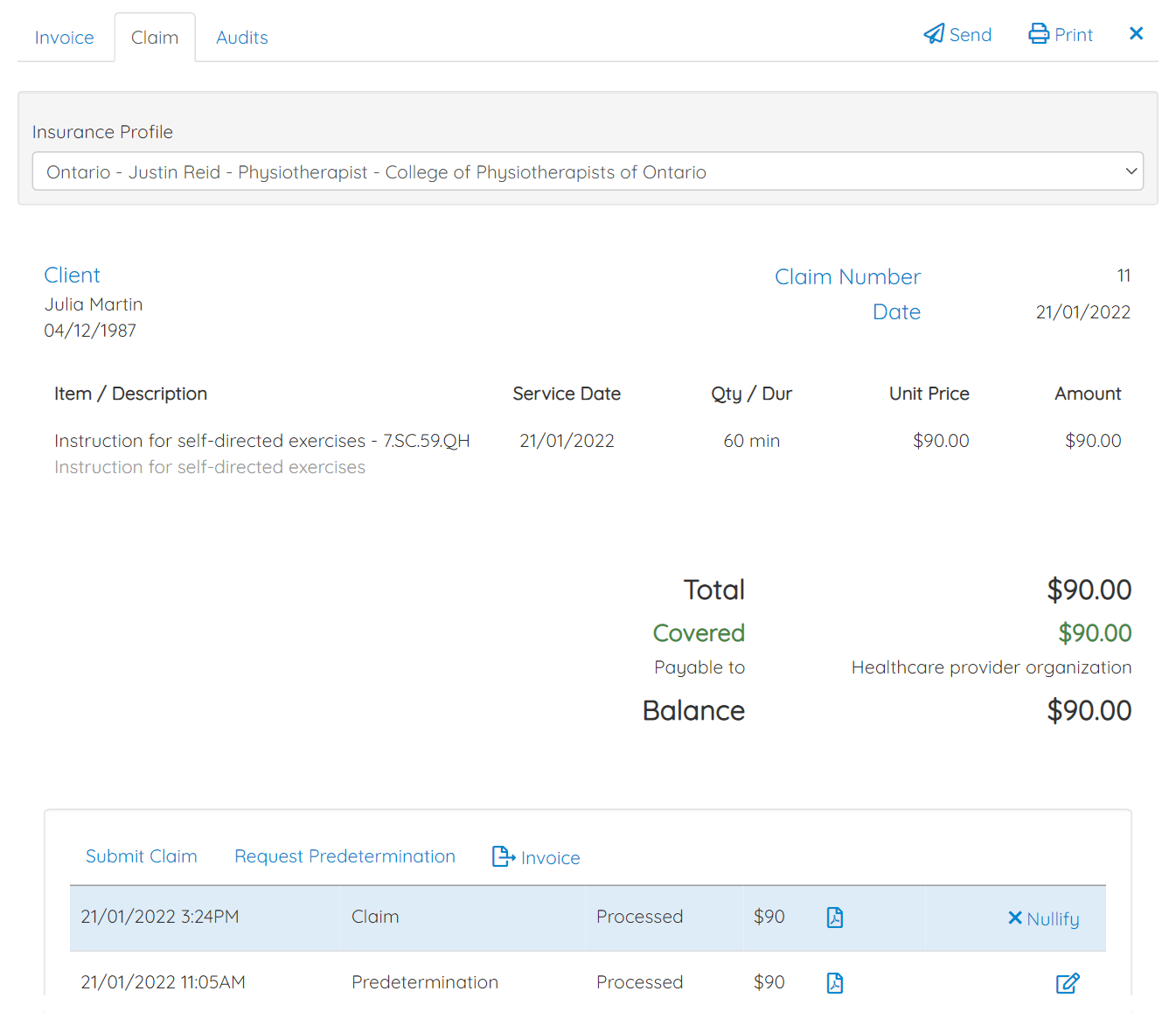This screenshot has height=1012, width=1176.
Task: Close the claim dialog with X
Action: (1136, 33)
